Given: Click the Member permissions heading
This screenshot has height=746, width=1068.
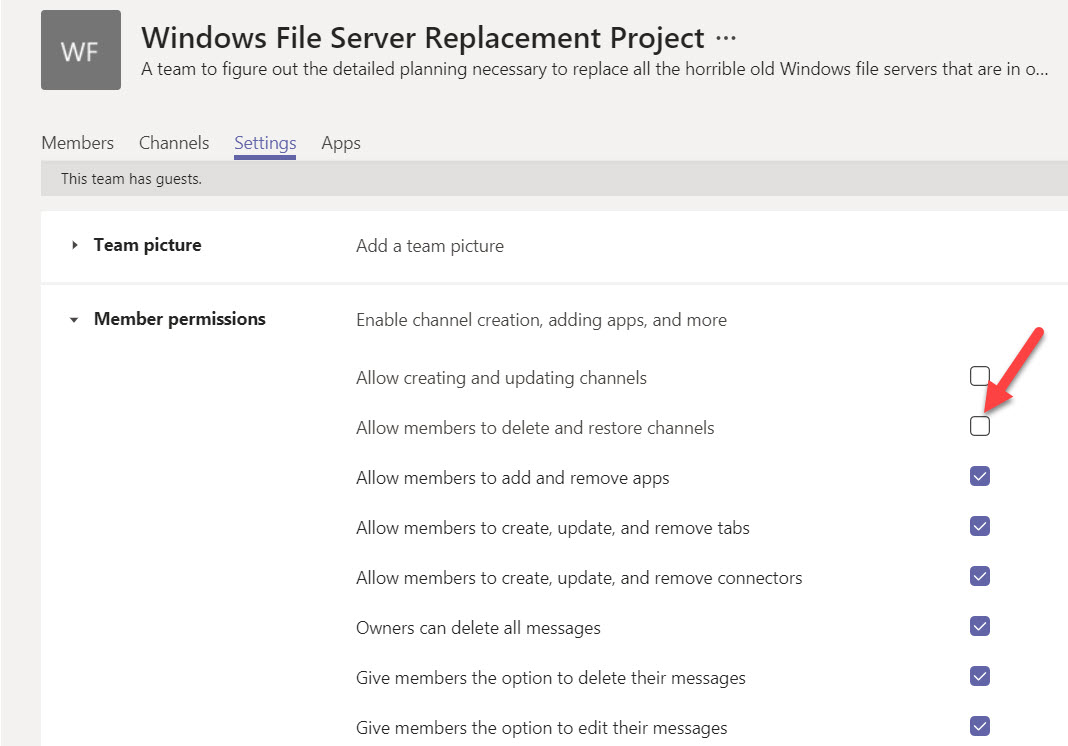Looking at the screenshot, I should pyautogui.click(x=180, y=319).
